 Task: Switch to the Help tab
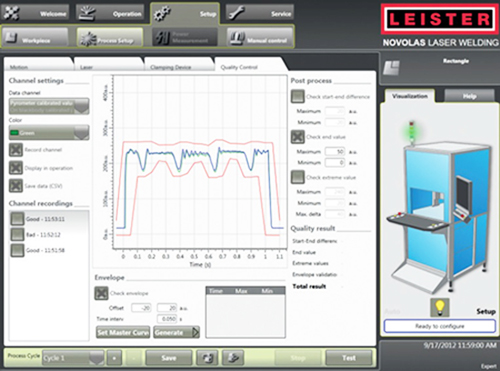coord(469,96)
